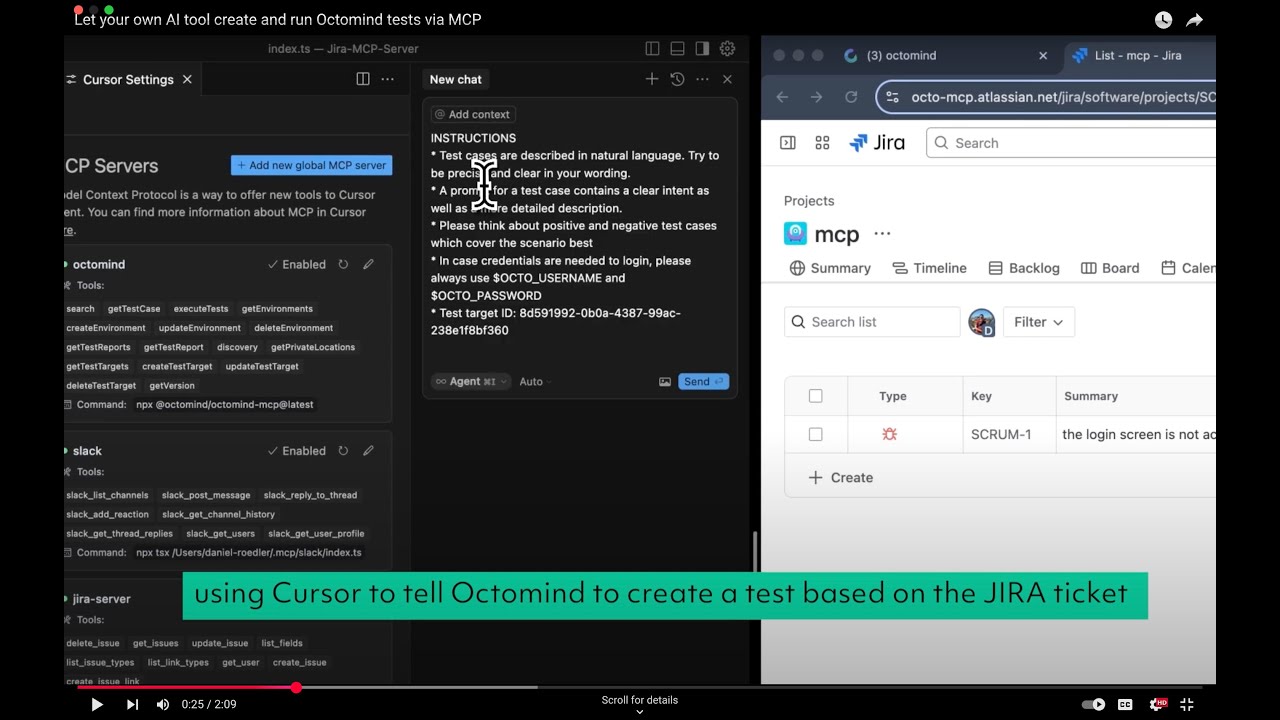1280x720 pixels.
Task: Open mcp project more actions ellipsis
Action: (882, 234)
